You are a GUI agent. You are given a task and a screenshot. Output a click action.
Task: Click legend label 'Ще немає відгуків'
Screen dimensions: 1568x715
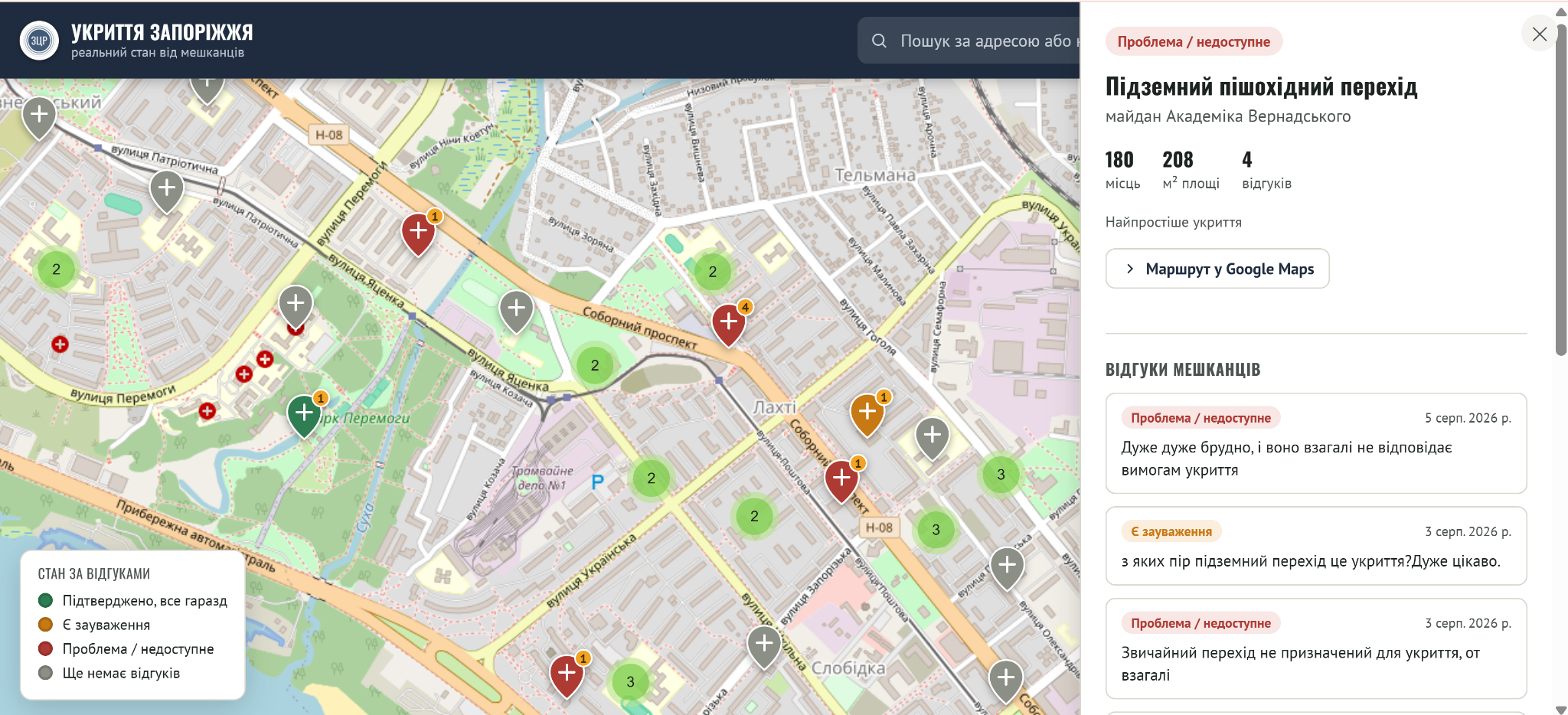(121, 674)
